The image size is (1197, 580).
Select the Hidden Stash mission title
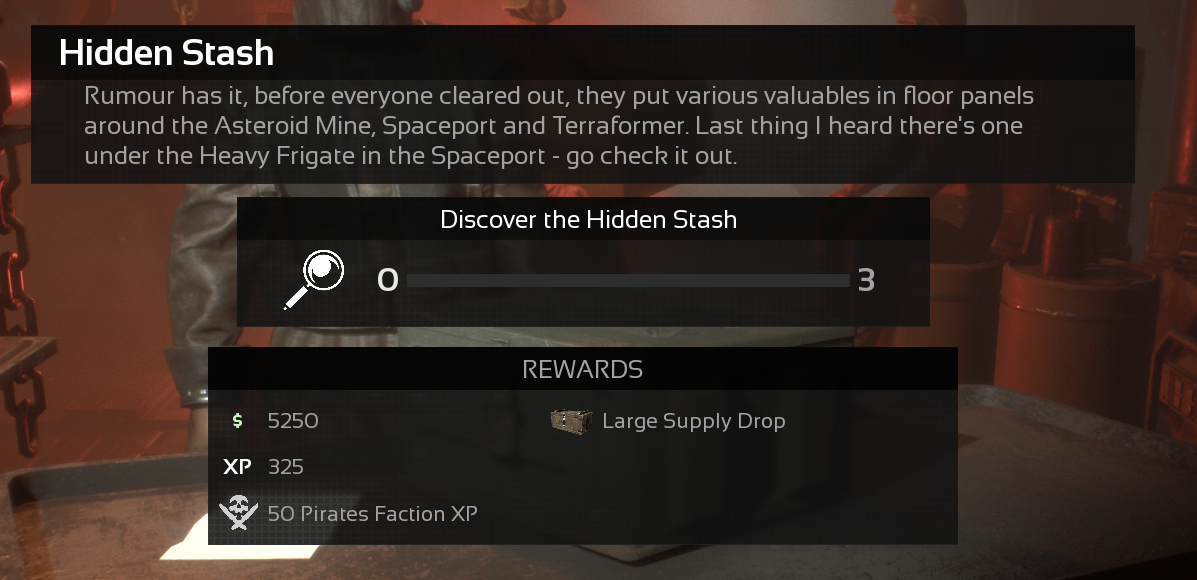pyautogui.click(x=166, y=53)
